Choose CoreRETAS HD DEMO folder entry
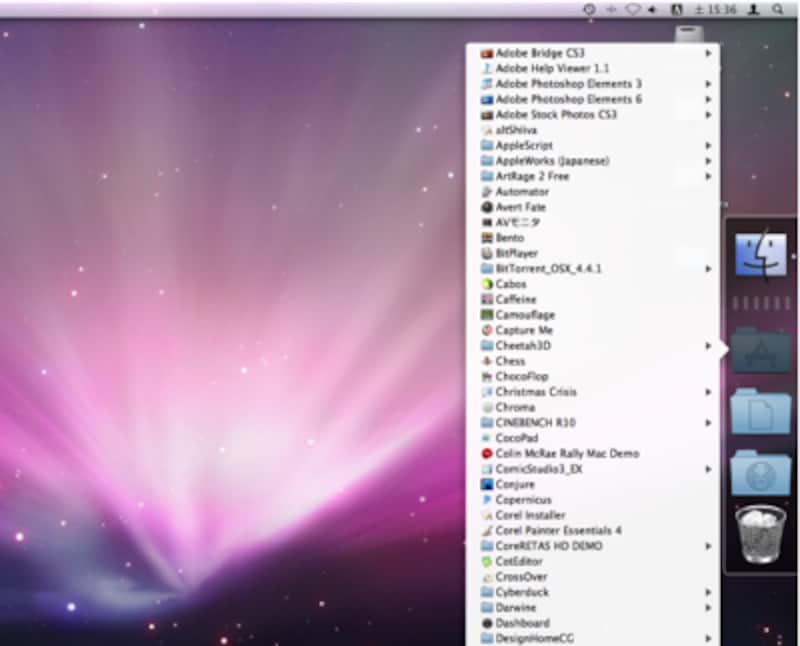 (593, 546)
